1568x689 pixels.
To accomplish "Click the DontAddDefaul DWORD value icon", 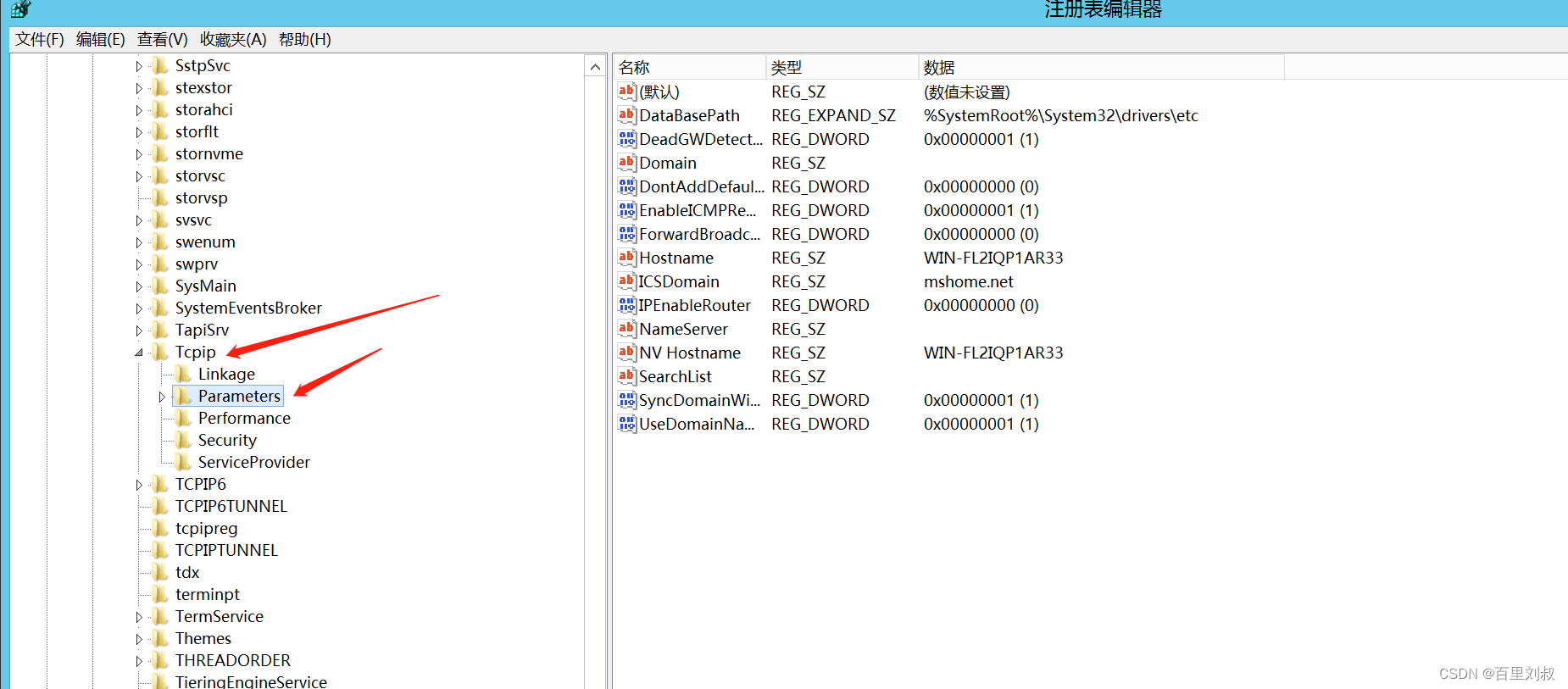I will coord(626,186).
